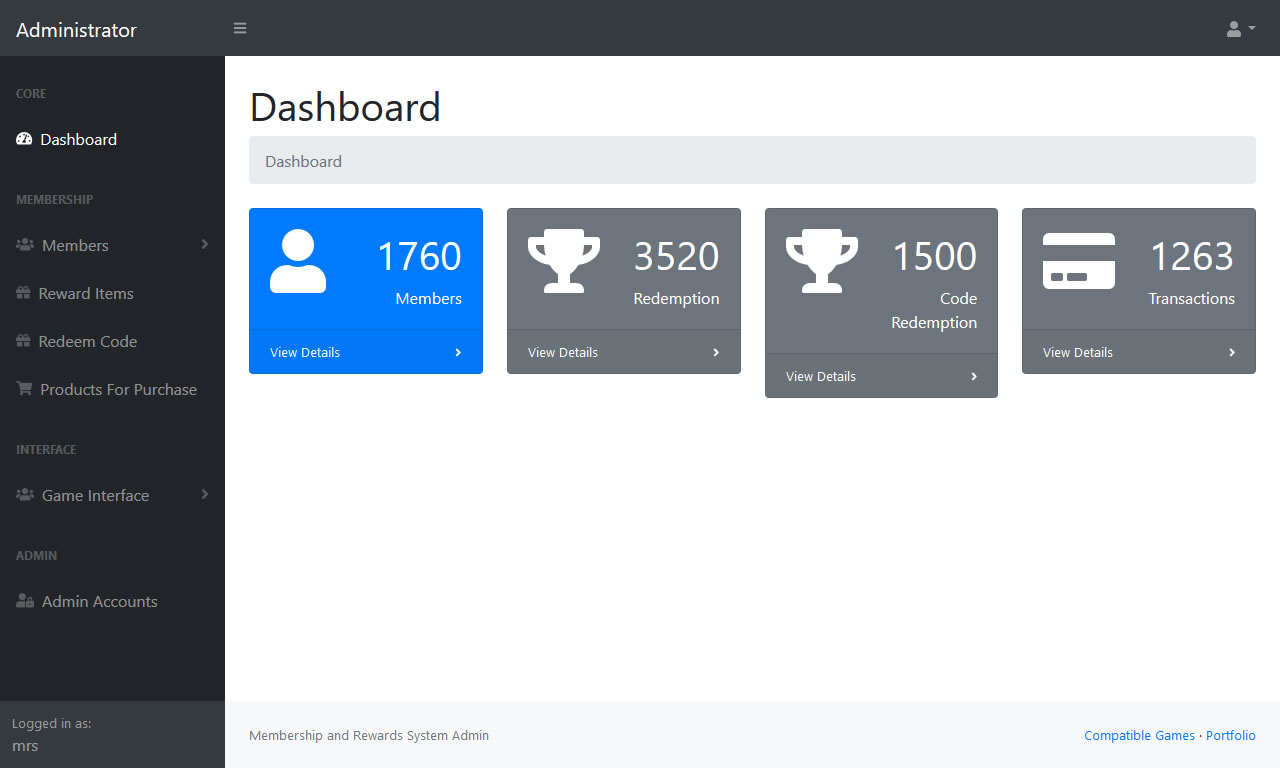The width and height of the screenshot is (1280, 768).
Task: View Details on the Code Redemption card
Action: 820,376
